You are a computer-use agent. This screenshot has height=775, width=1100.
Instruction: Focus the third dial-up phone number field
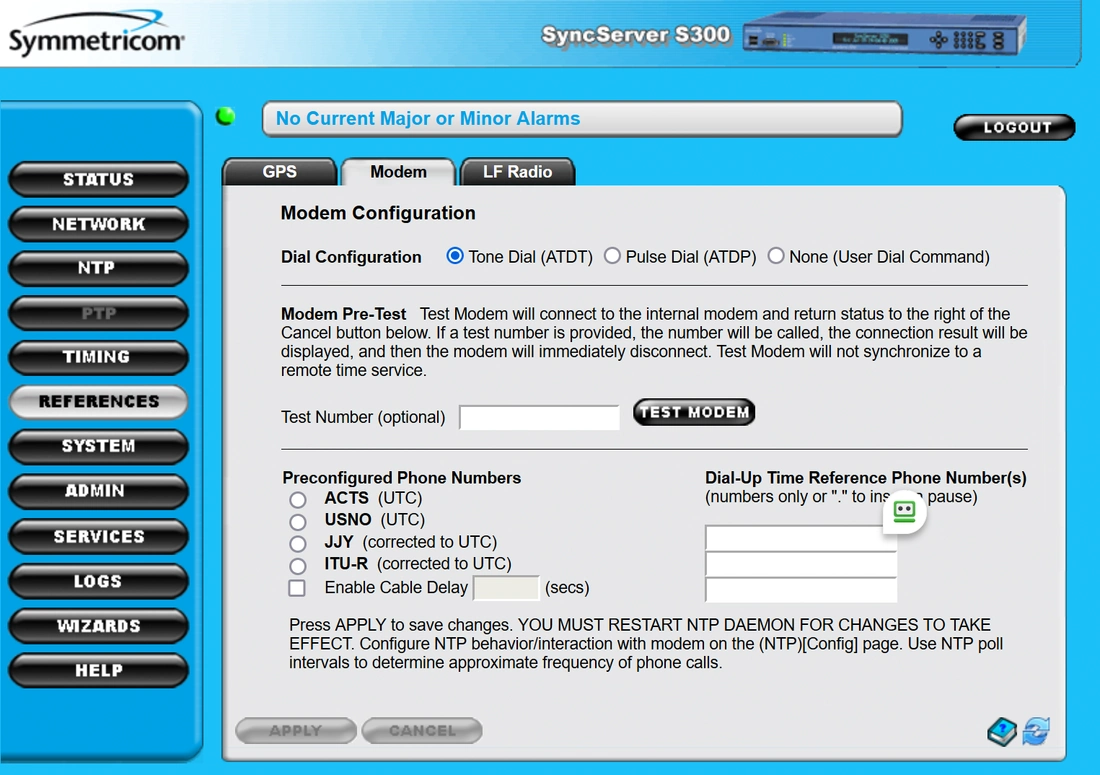[x=800, y=590]
